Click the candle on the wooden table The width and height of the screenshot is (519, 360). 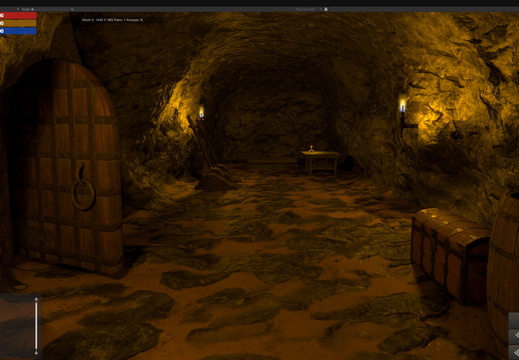coord(311,149)
